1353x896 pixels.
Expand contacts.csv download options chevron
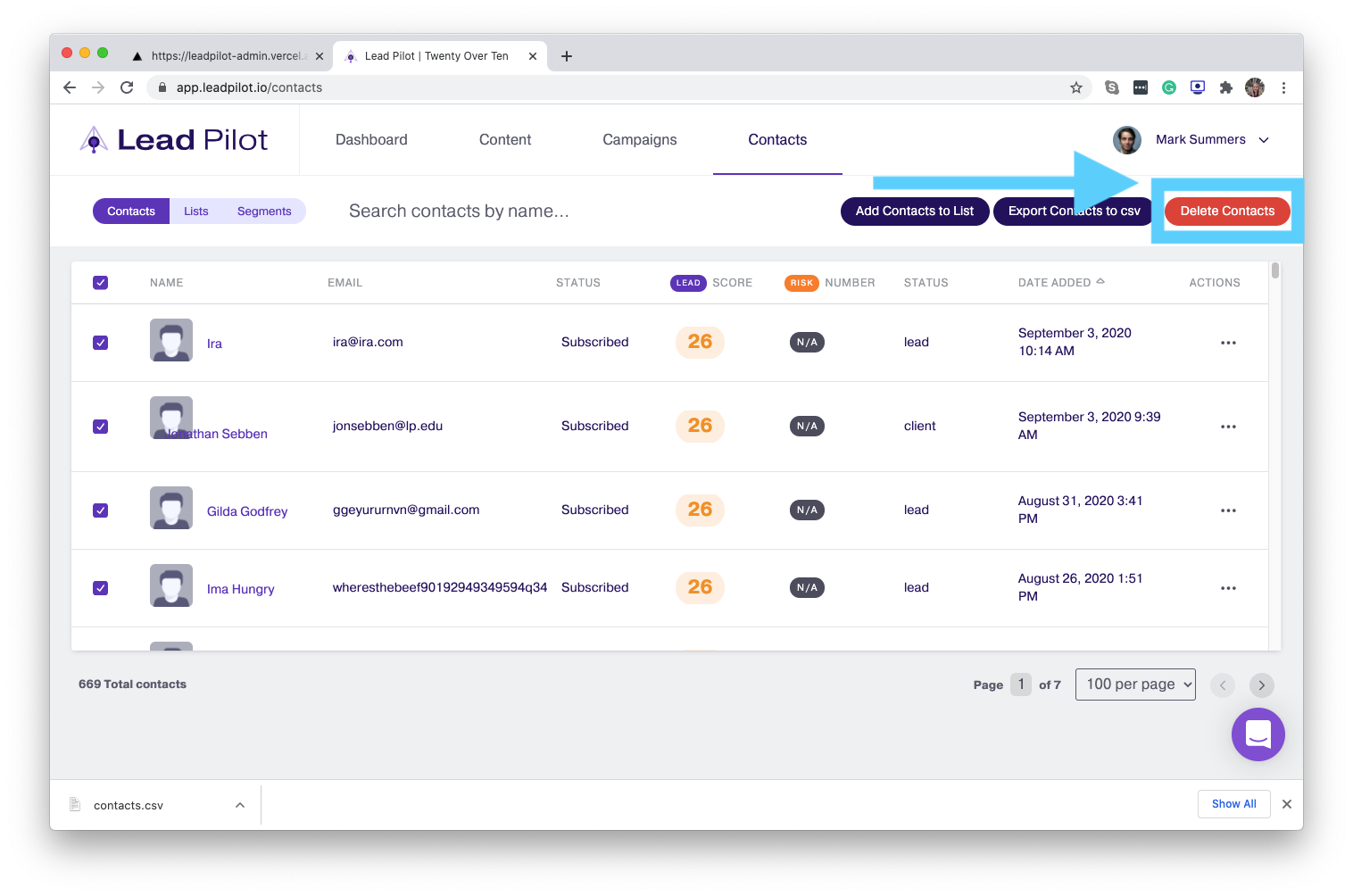pyautogui.click(x=239, y=805)
